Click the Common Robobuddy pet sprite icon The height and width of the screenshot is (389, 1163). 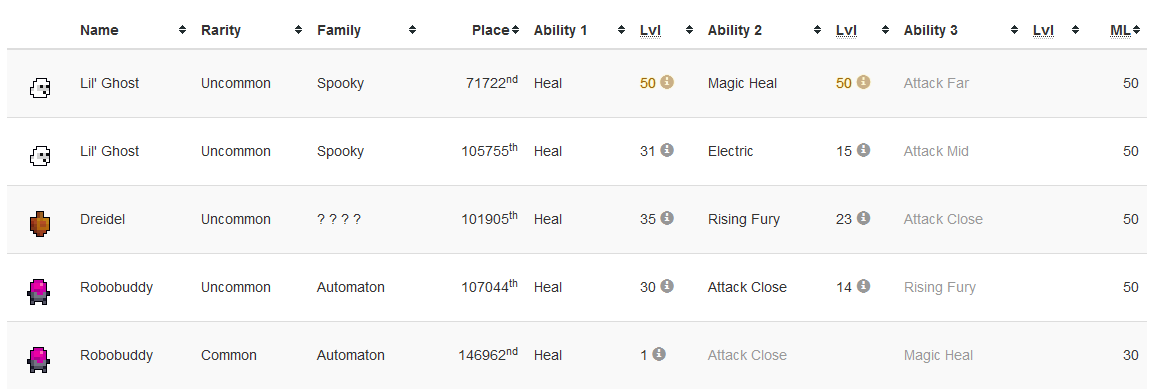tap(38, 359)
